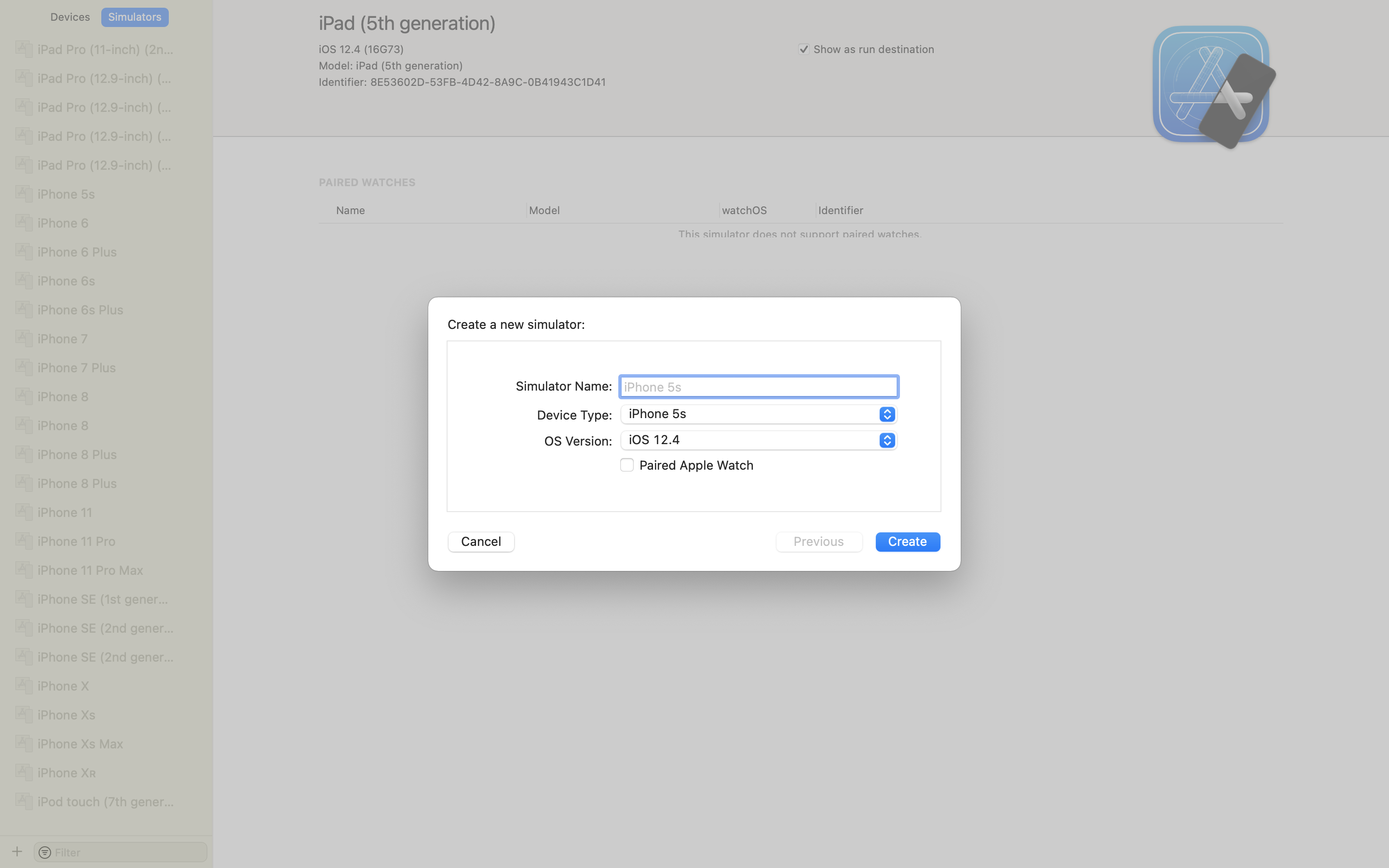Enable the Paired Apple Watch checkbox
This screenshot has width=1389, height=868.
[x=627, y=465]
